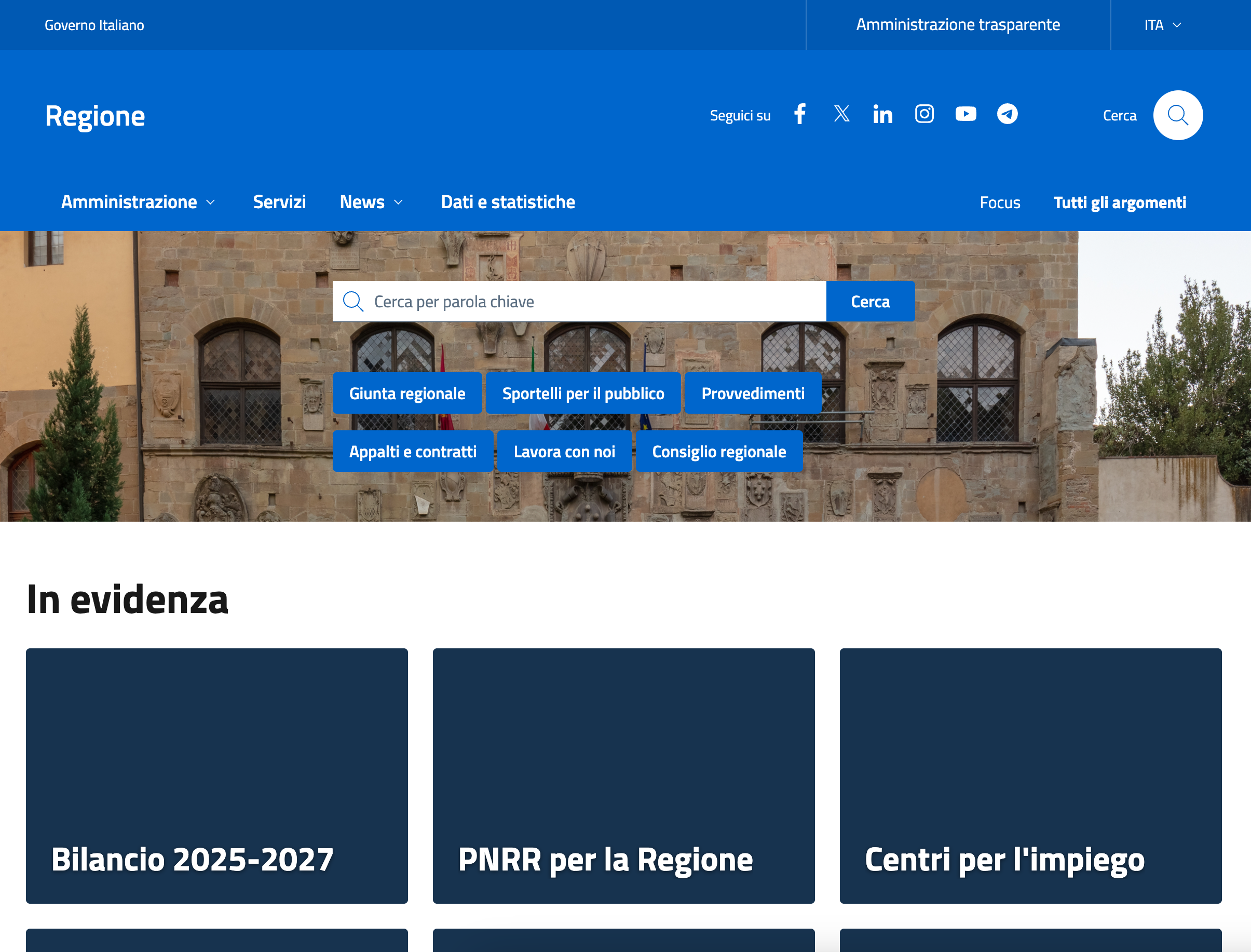Click the Lavora con noi button
This screenshot has width=1251, height=952.
pyautogui.click(x=564, y=452)
